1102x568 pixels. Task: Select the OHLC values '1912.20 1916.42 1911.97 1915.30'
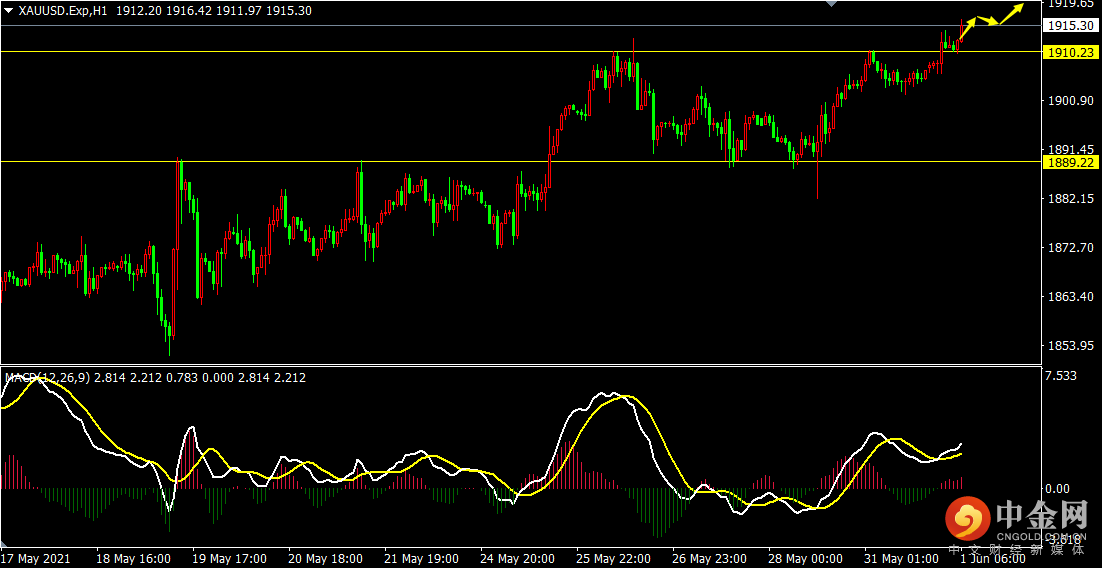[214, 11]
